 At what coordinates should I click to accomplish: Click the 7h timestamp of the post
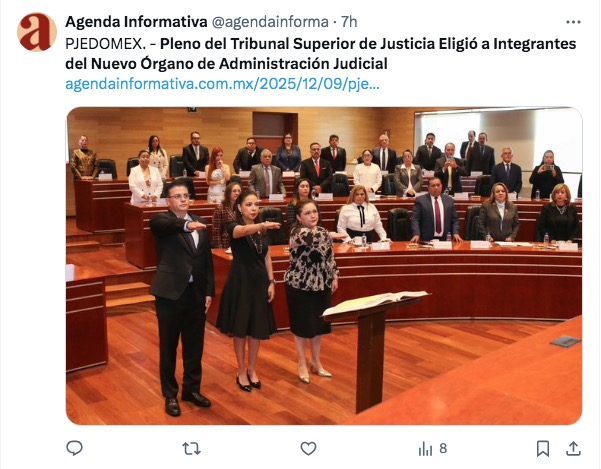349,22
